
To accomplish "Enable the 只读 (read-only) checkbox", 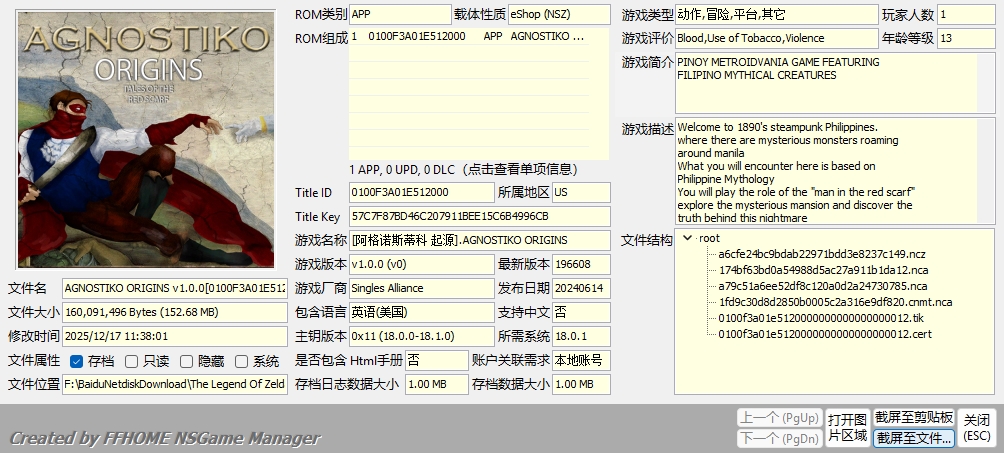I will pos(132,361).
